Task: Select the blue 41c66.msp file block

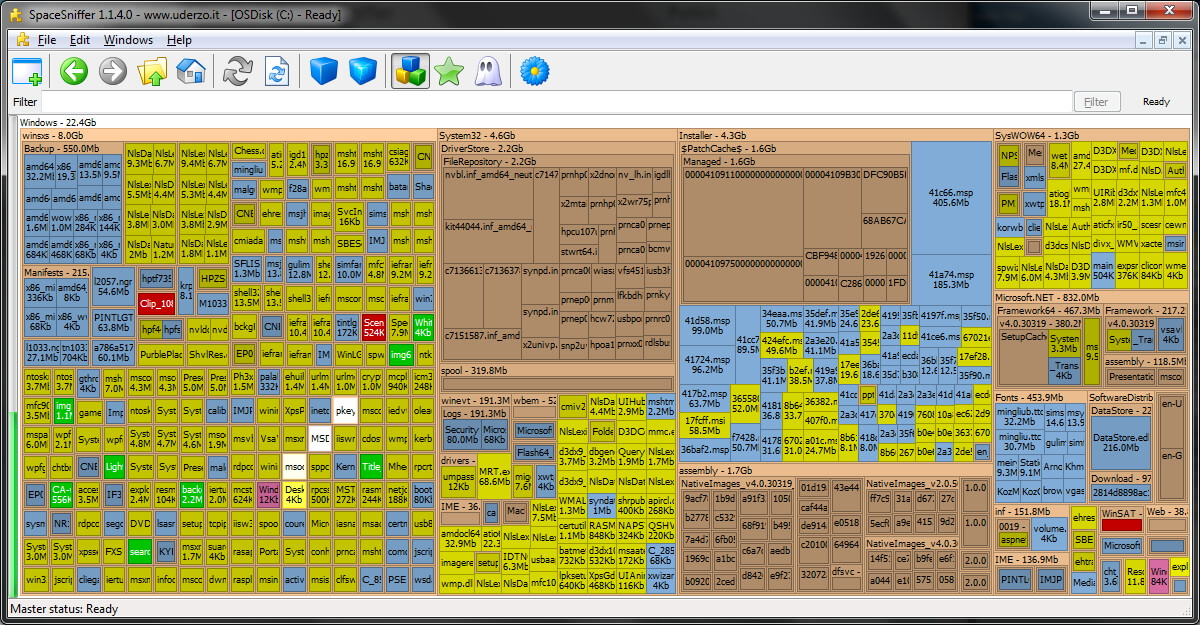Action: click(x=950, y=196)
